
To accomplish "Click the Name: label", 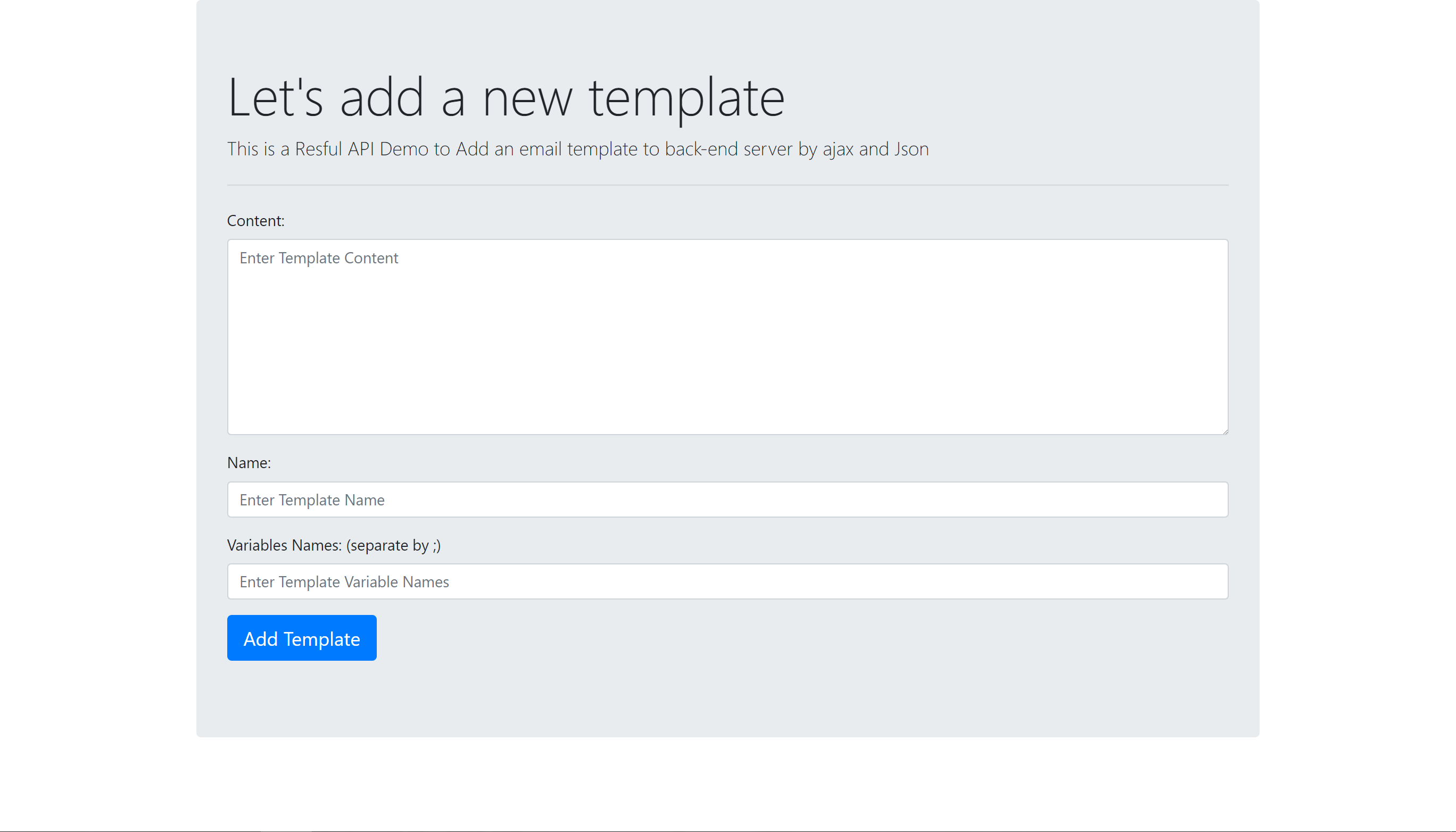I will (x=249, y=462).
